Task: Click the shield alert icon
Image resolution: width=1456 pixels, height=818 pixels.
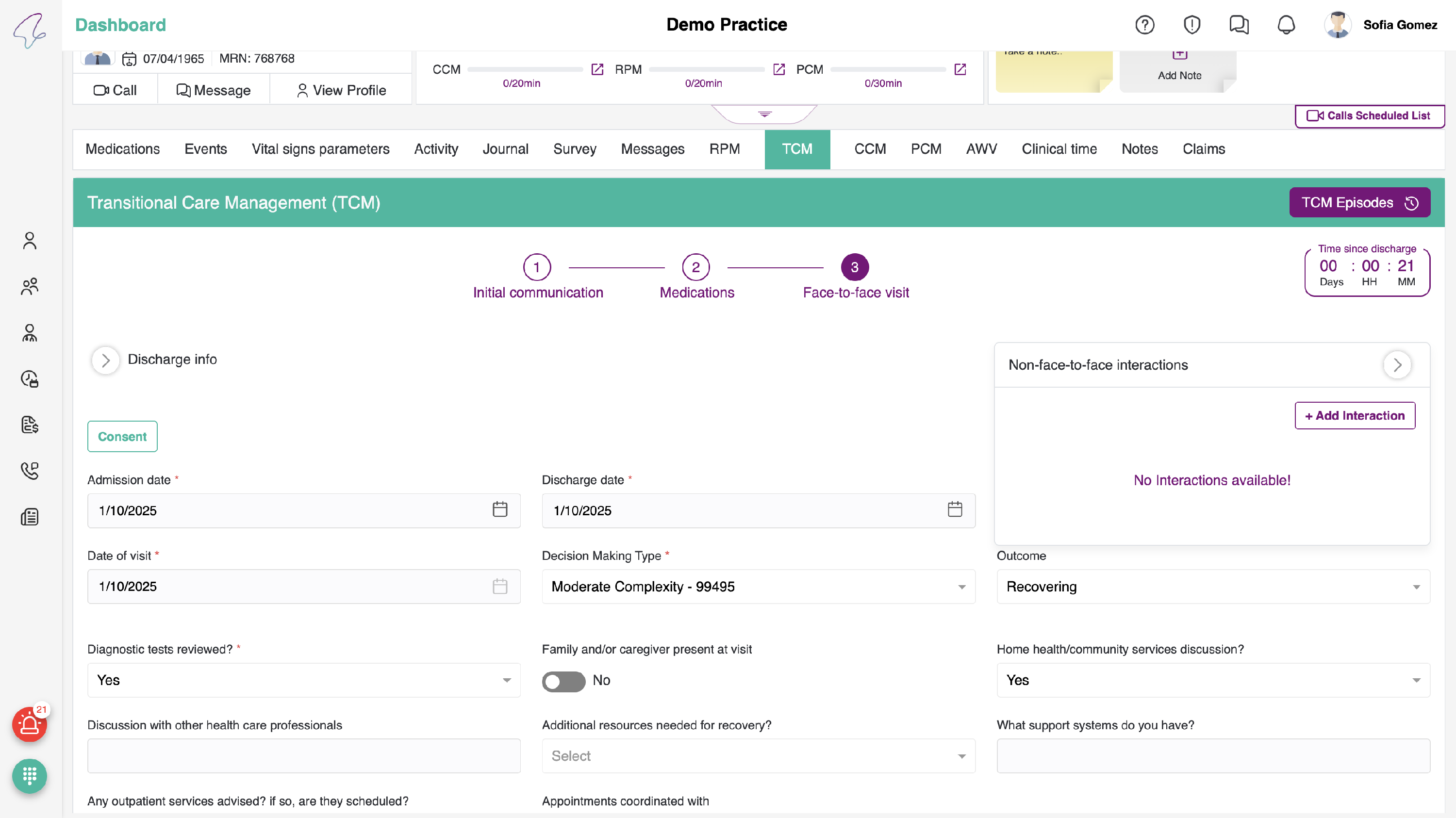Action: tap(1191, 25)
